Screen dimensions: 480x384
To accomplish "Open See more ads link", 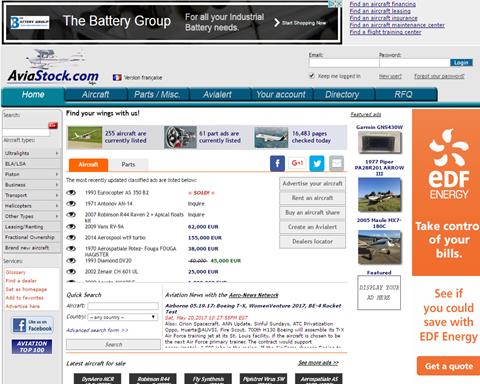I will (x=318, y=363).
